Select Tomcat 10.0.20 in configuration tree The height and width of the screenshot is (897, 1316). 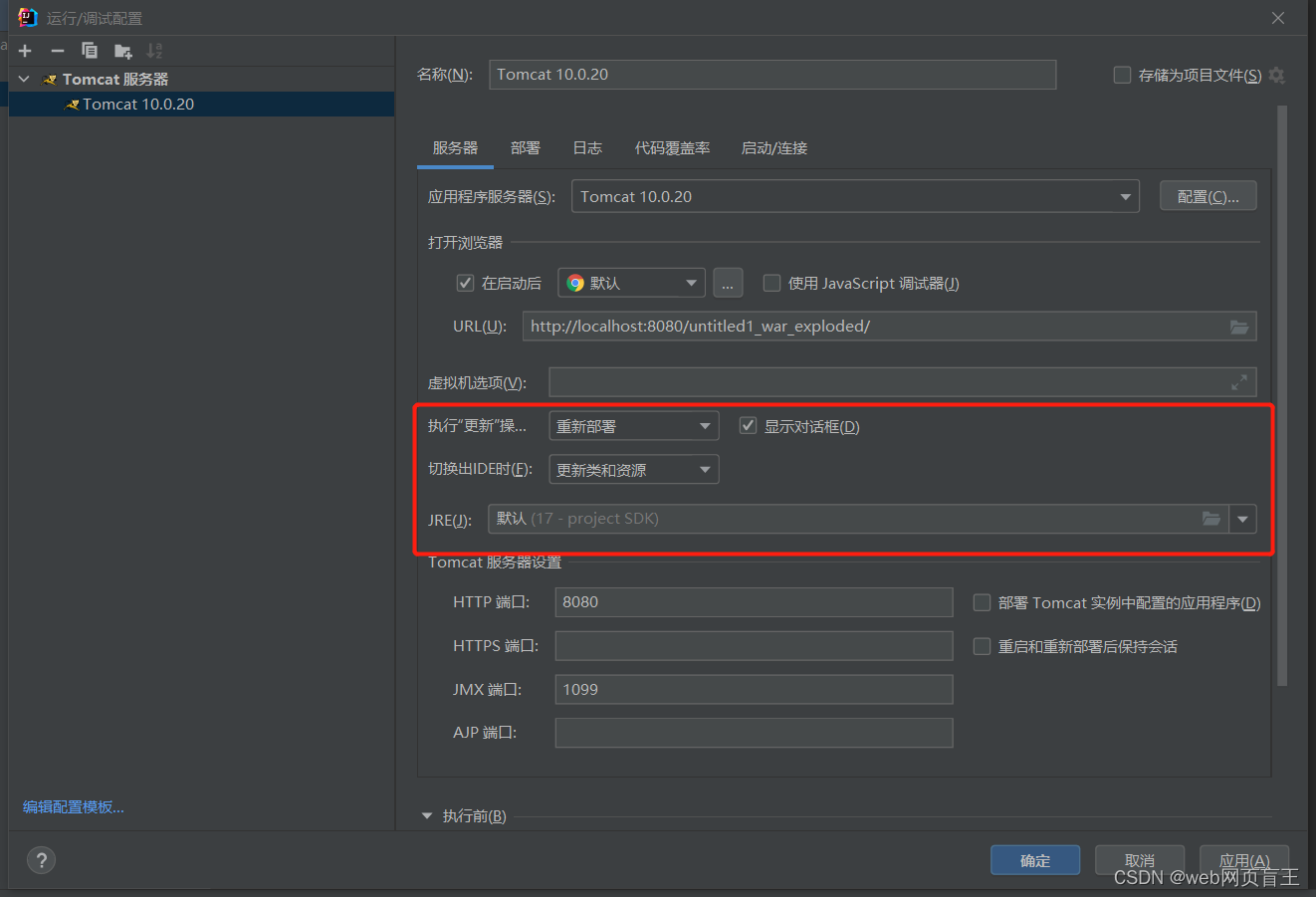pyautogui.click(x=201, y=104)
